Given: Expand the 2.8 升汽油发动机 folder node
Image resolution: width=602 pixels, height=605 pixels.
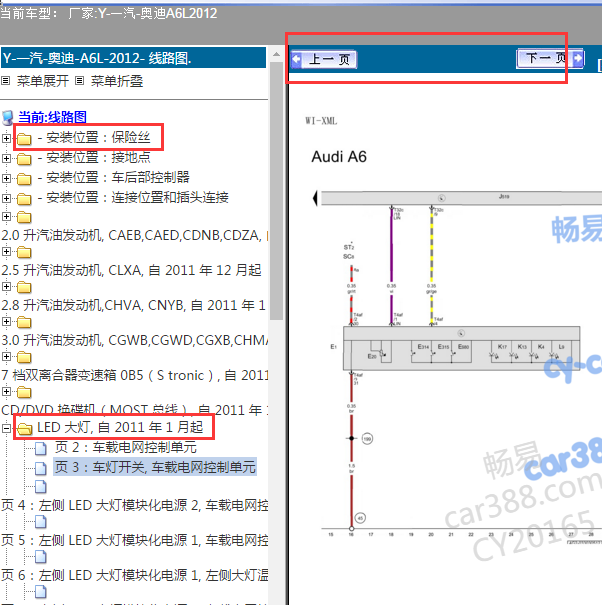Looking at the screenshot, I should pyautogui.click(x=6, y=287).
